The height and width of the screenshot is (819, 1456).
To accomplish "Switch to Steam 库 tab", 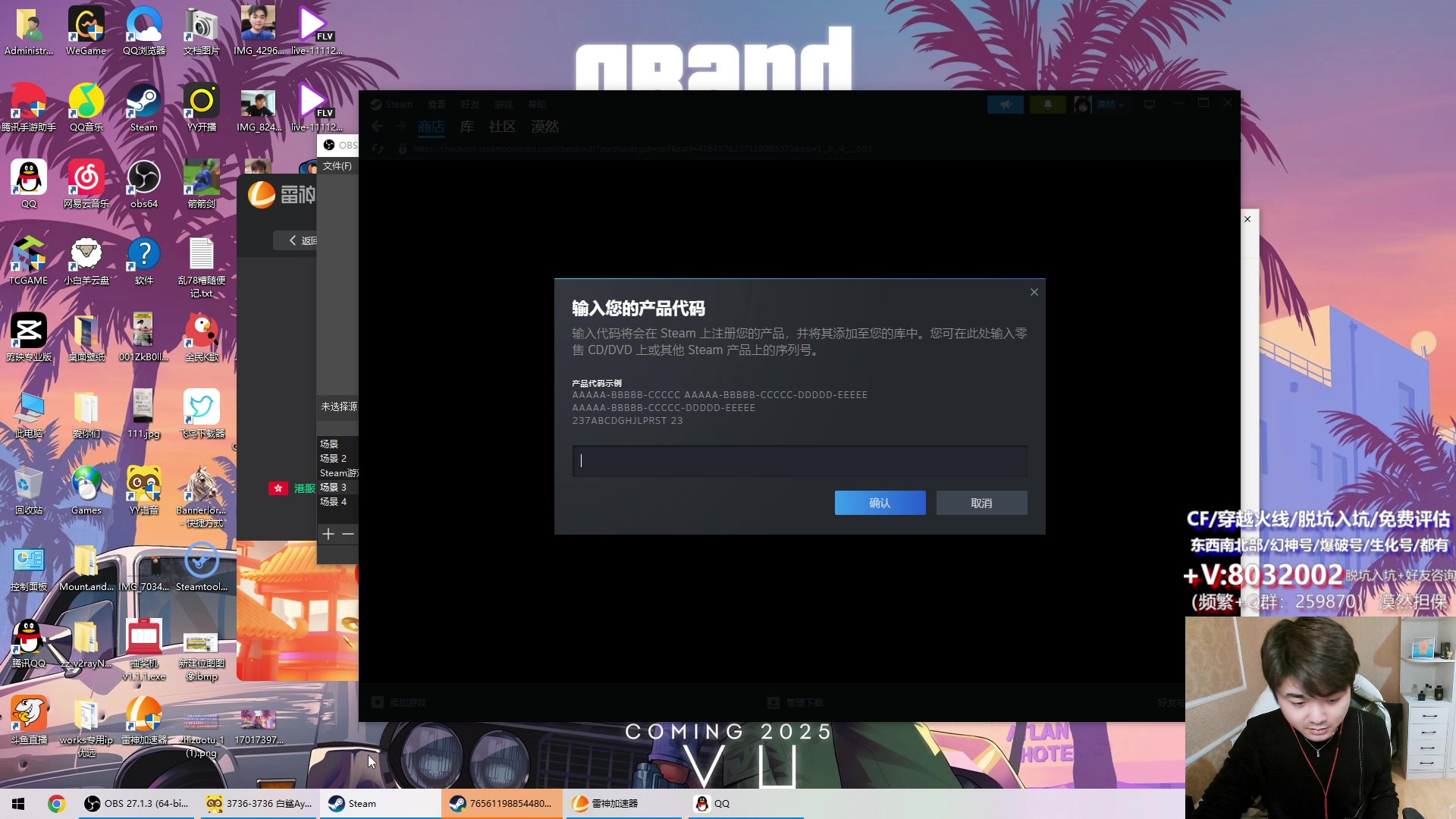I will pos(467,127).
